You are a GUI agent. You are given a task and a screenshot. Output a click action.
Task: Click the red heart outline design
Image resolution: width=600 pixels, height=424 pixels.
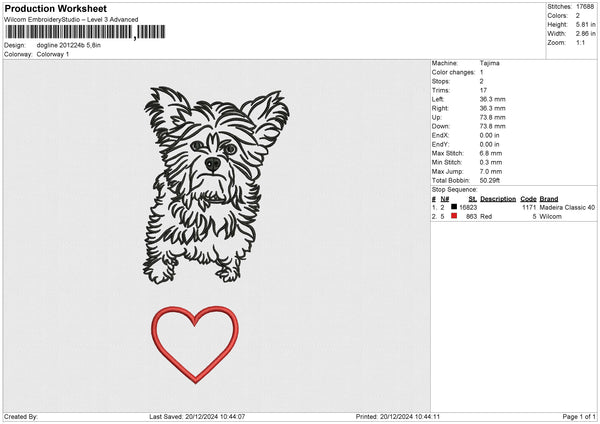pyautogui.click(x=195, y=344)
